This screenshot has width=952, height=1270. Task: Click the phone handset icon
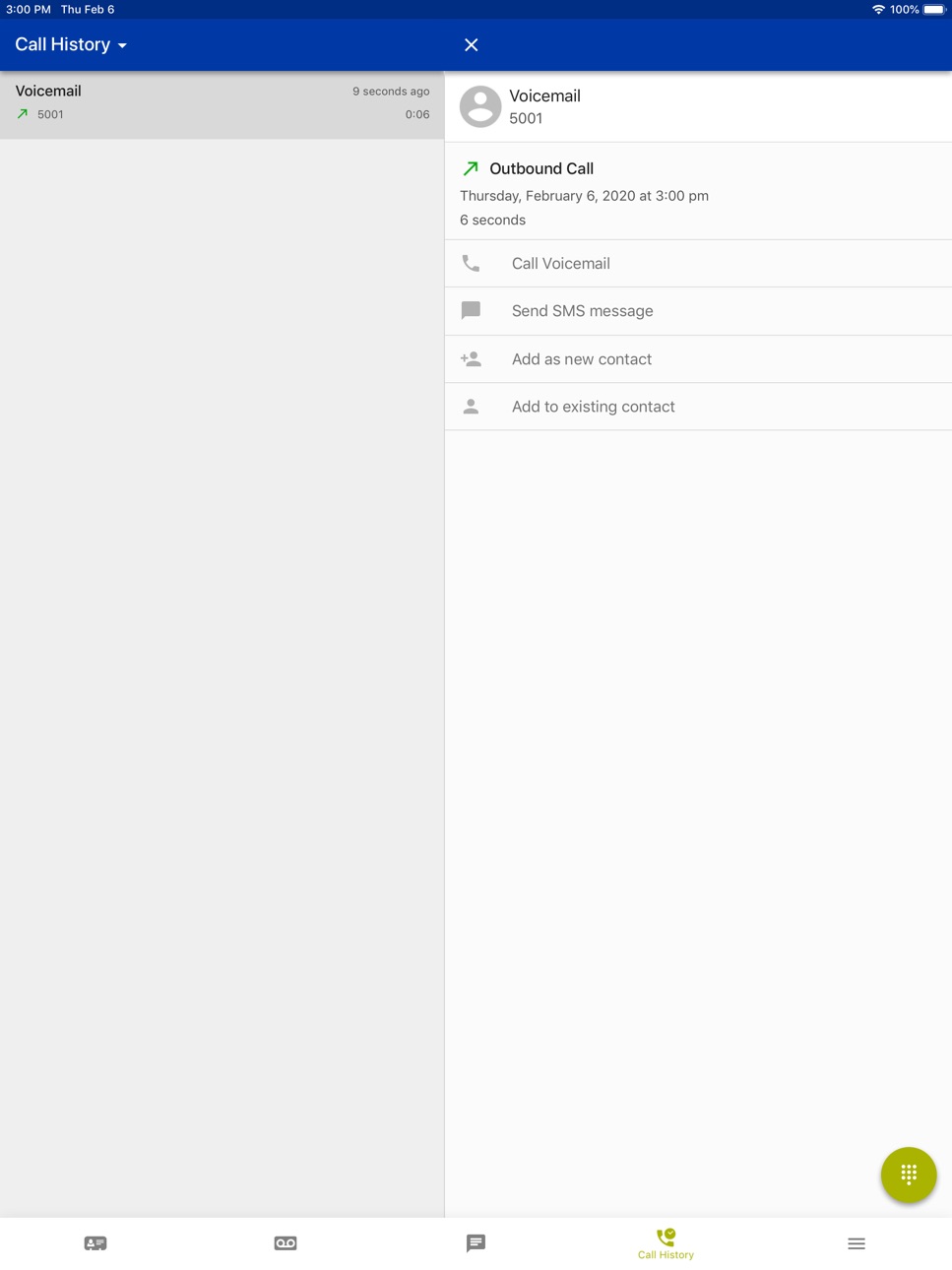(471, 263)
